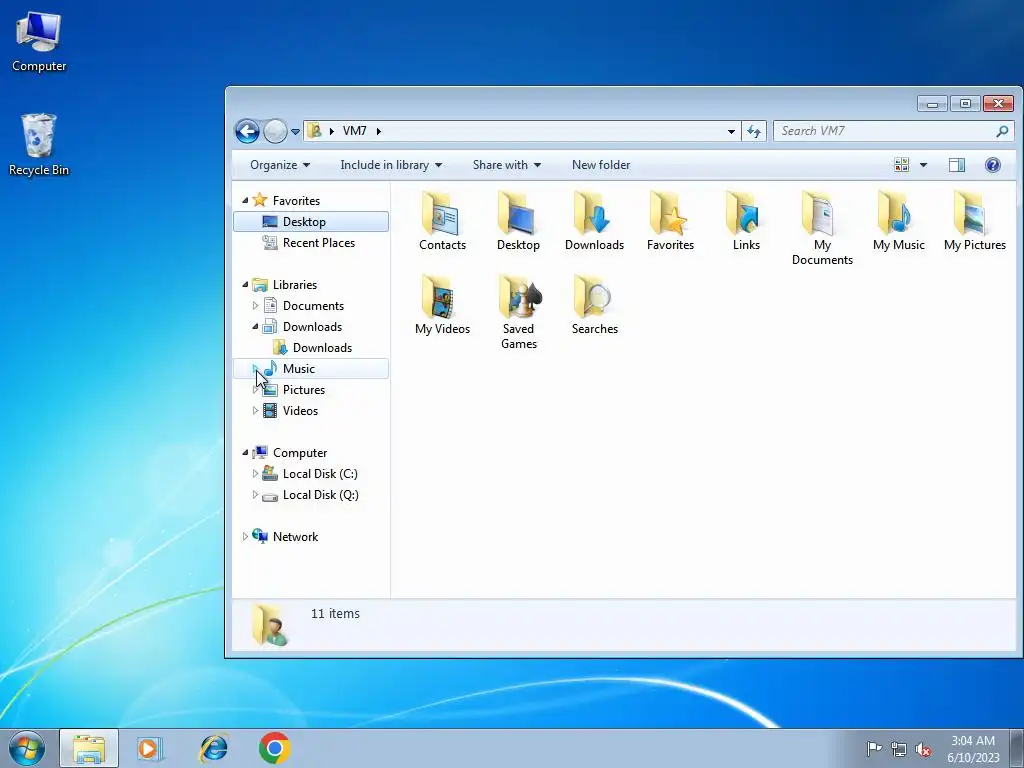Collapse the Downloads library node
This screenshot has height=768, width=1024.
point(255,327)
